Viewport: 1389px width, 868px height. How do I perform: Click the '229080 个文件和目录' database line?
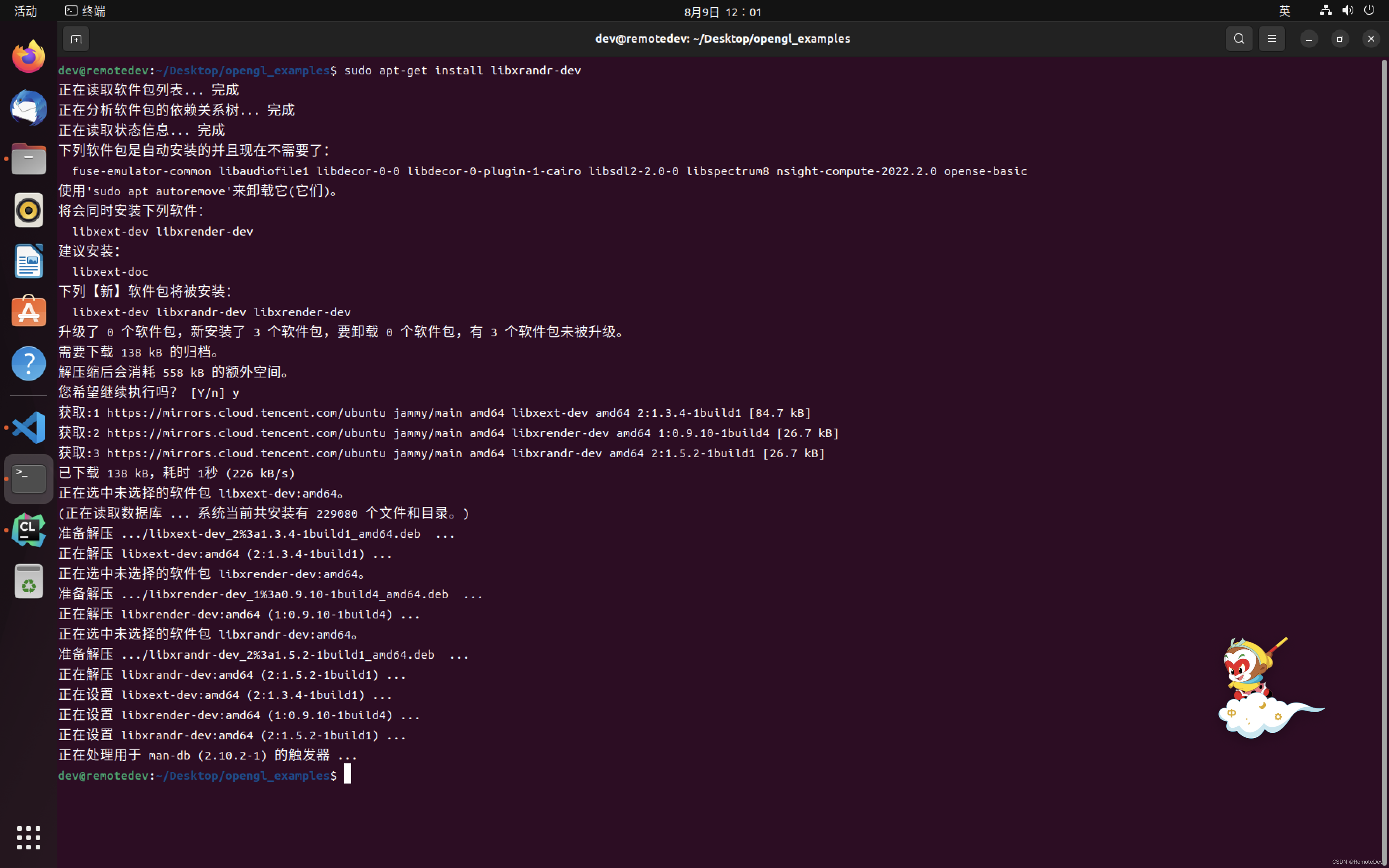[x=264, y=513]
